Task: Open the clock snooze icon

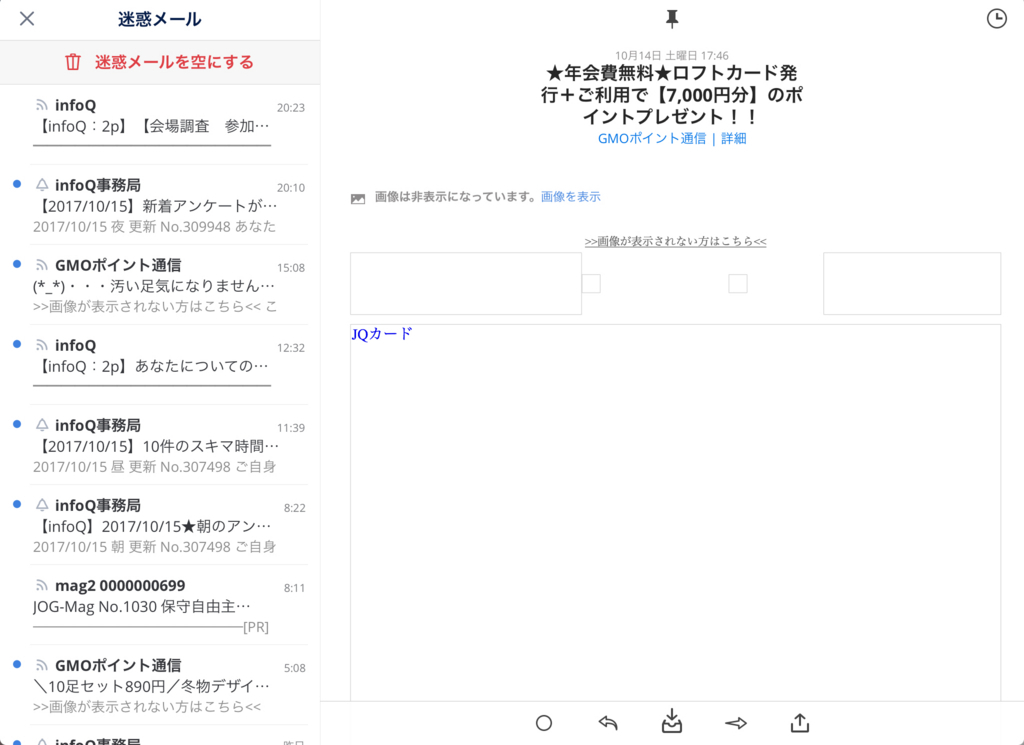Action: (997, 18)
